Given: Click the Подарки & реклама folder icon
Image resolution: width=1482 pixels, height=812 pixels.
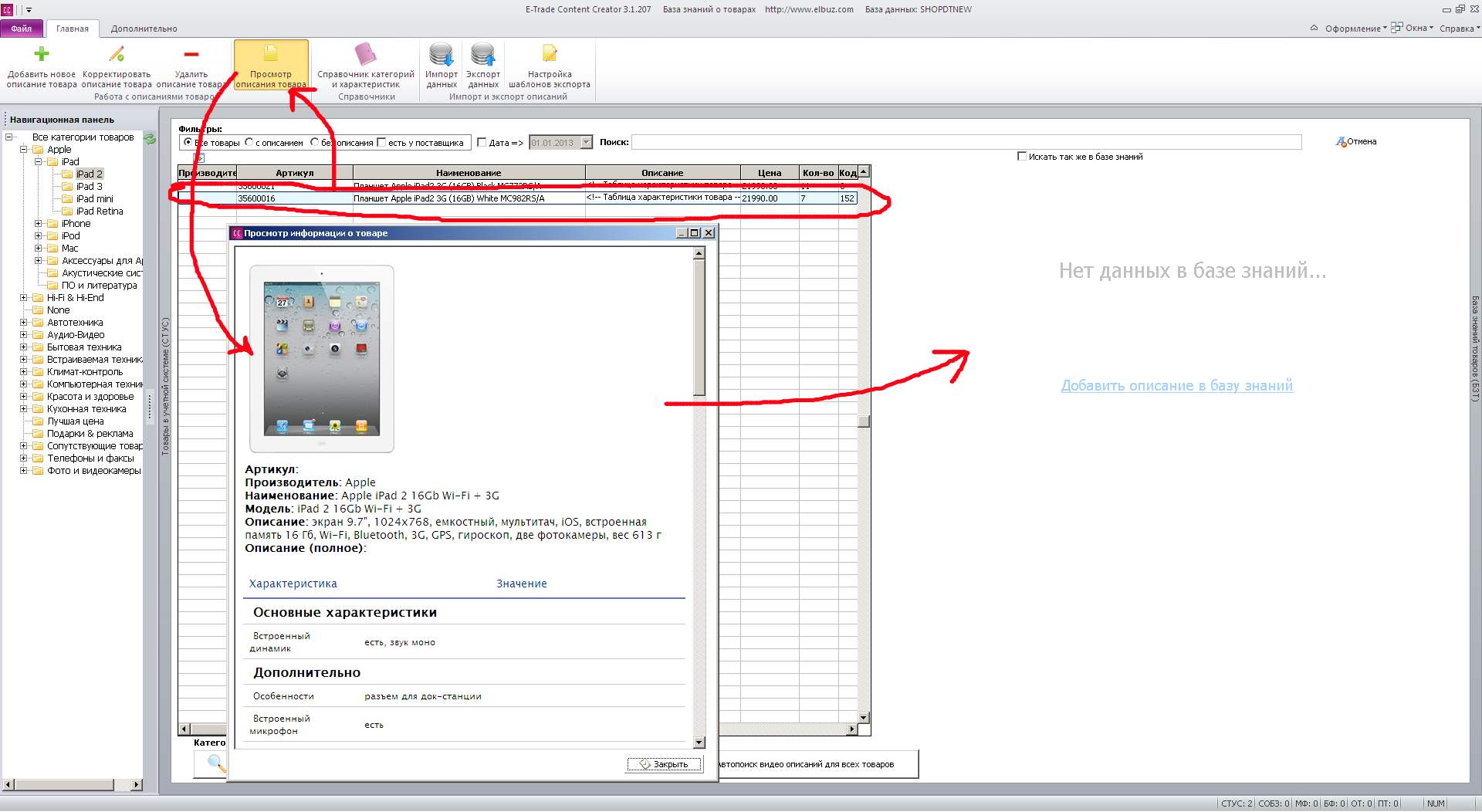Looking at the screenshot, I should (x=38, y=434).
